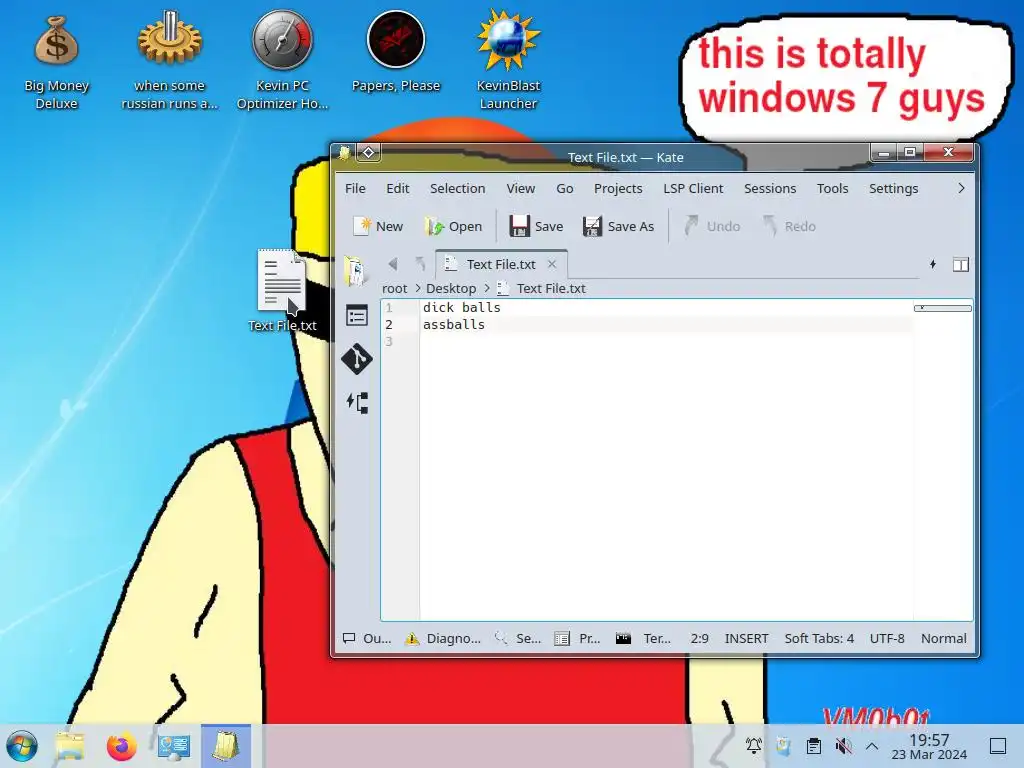Launch Firefox from the taskbar
Image resolution: width=1024 pixels, height=768 pixels.
[x=122, y=746]
